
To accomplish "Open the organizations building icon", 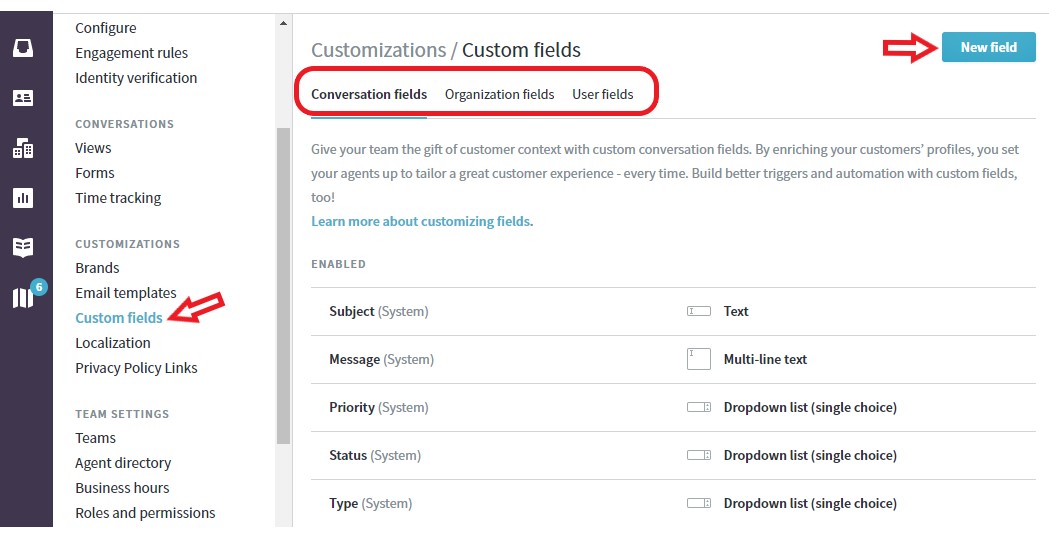I will tap(23, 148).
